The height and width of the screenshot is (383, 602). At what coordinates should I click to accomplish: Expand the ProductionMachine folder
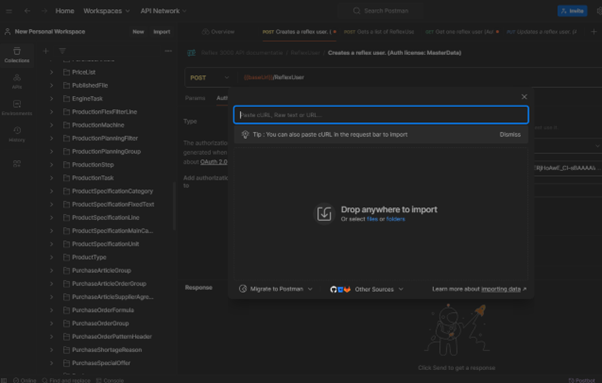51,125
